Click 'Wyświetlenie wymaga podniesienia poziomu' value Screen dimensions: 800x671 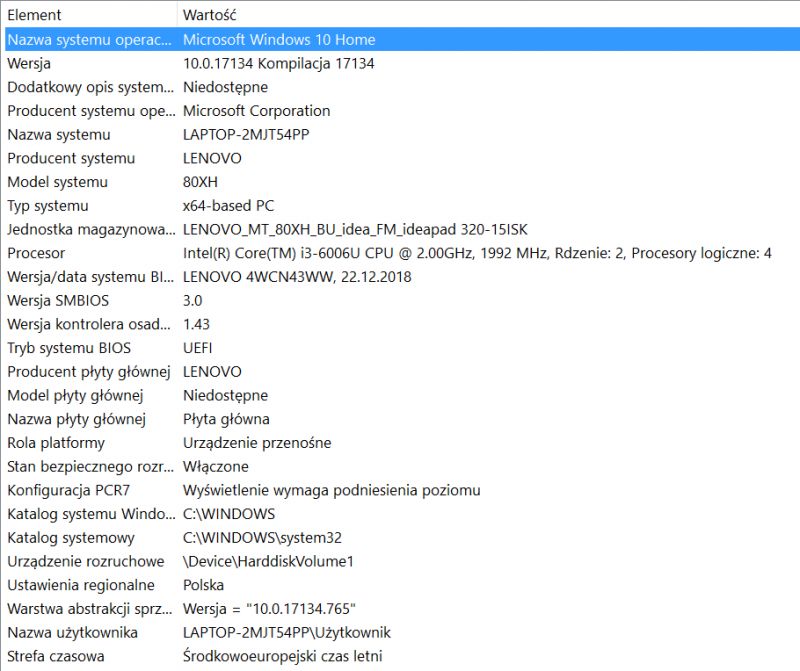click(x=332, y=490)
